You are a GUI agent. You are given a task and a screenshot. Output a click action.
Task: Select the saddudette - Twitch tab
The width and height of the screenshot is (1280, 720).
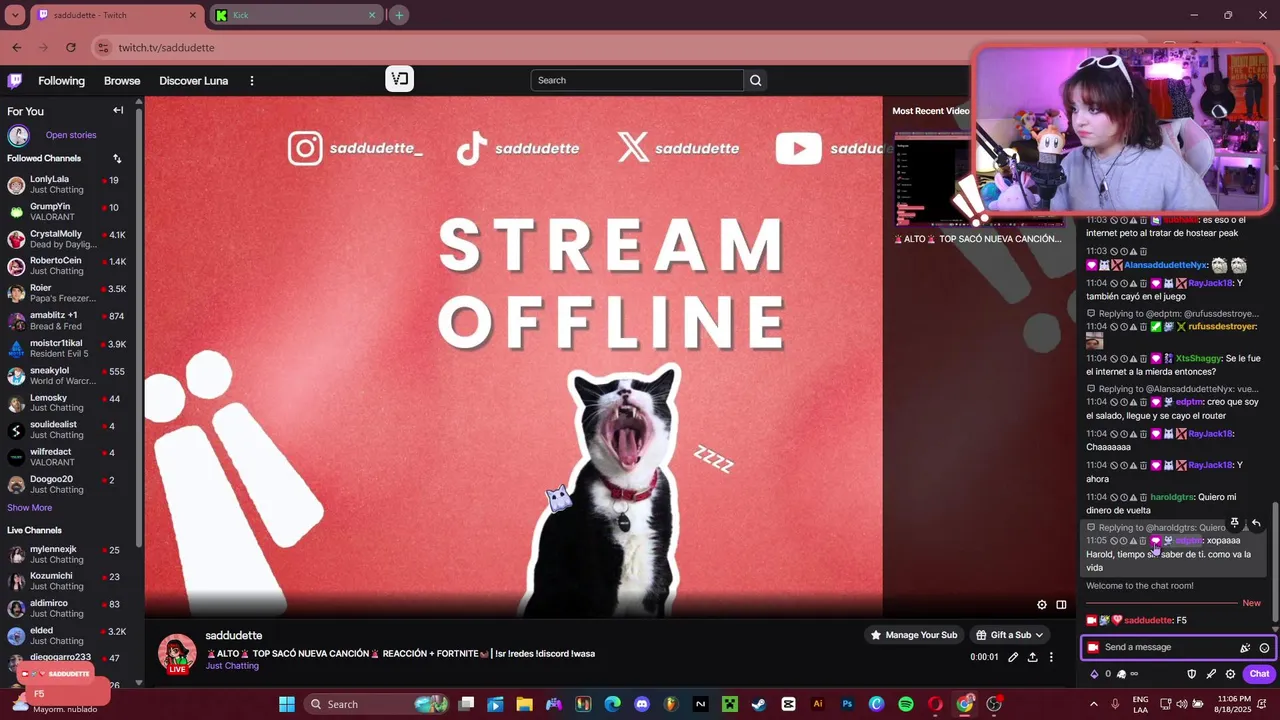point(116,15)
